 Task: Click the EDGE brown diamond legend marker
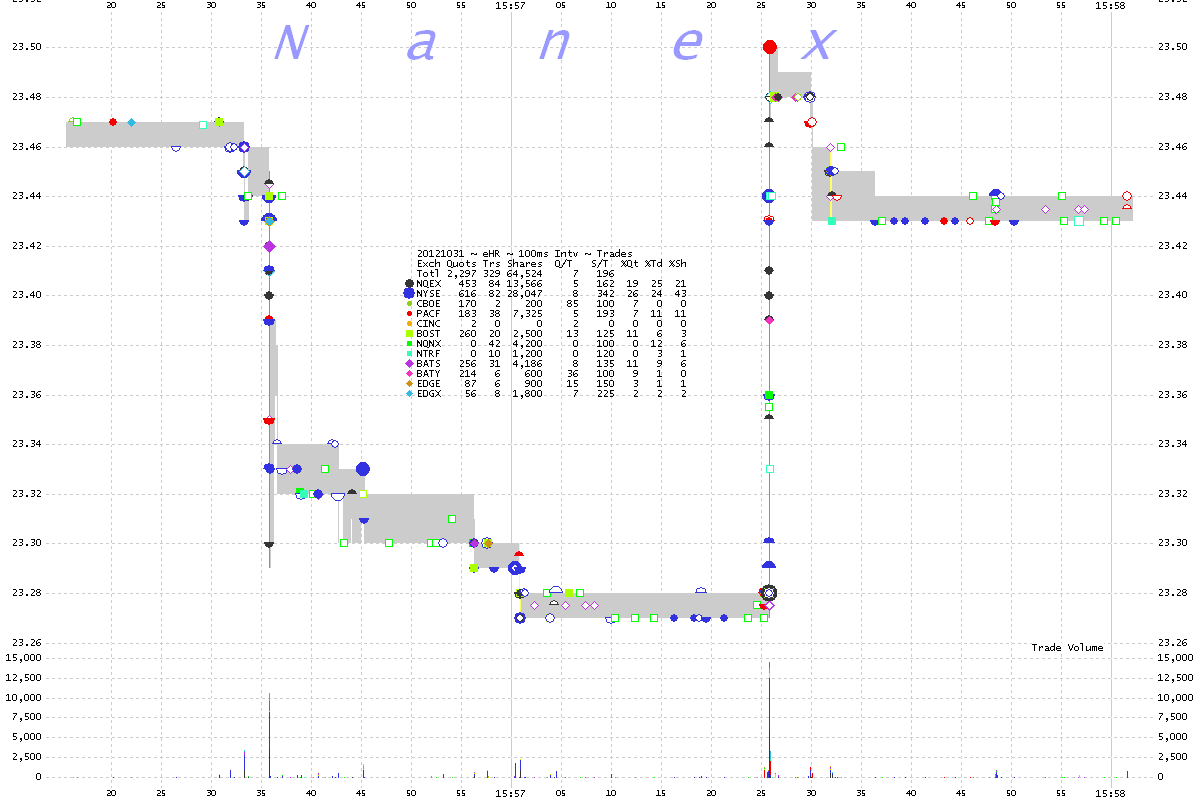tap(409, 384)
